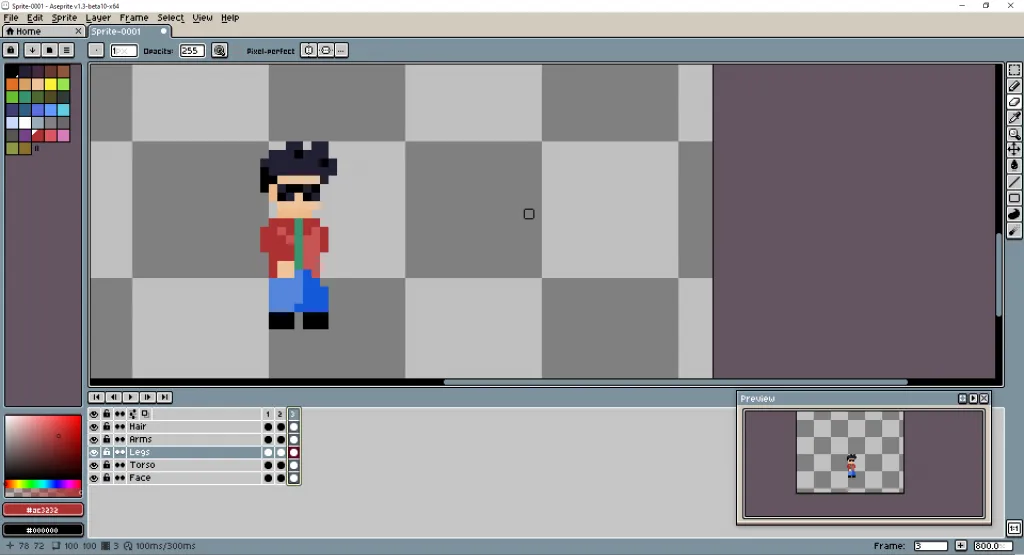Click the add frame plus button
Viewport: 1024px width, 555px height.
[x=961, y=545]
